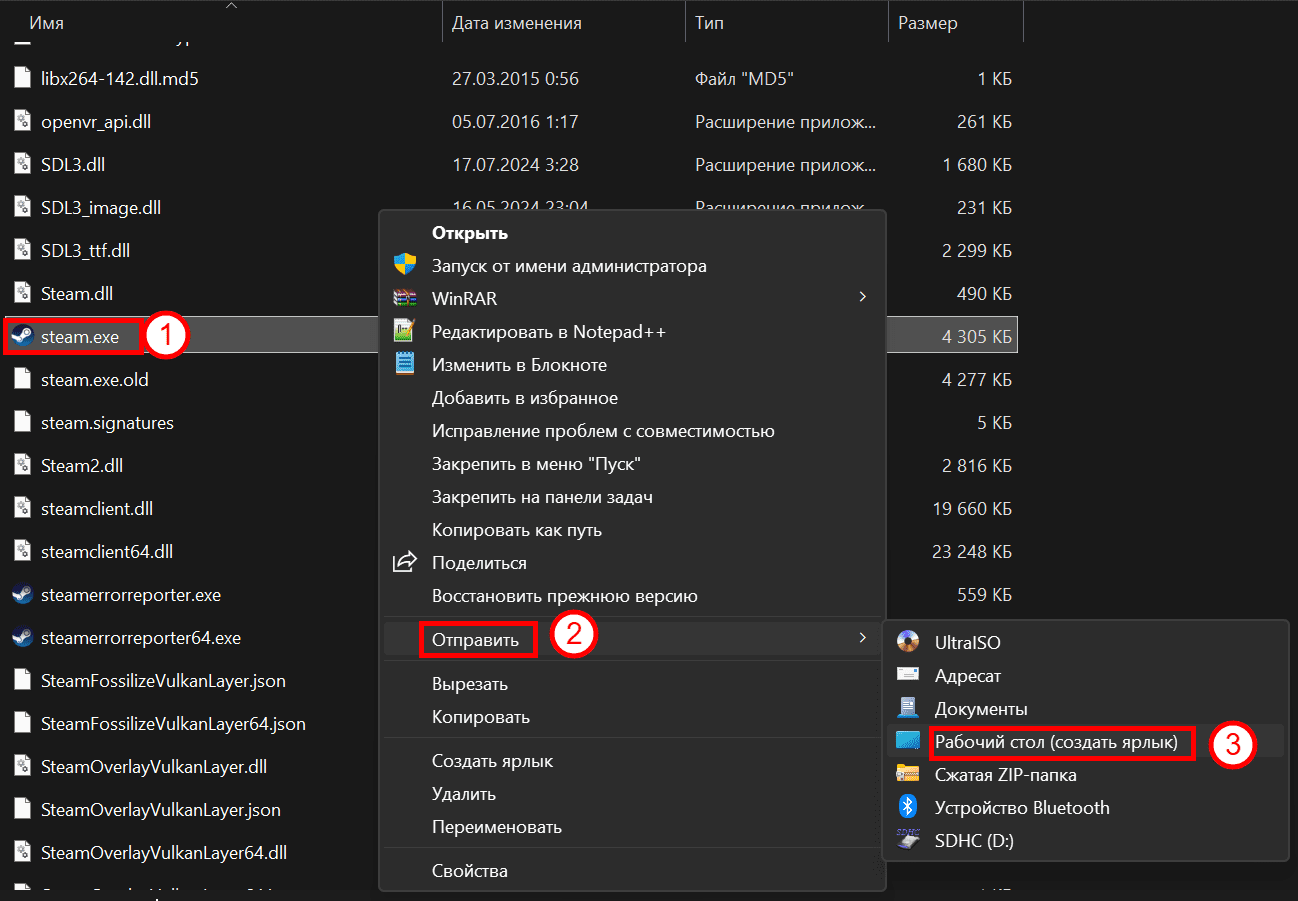The image size is (1298, 901).
Task: Click the WinRAR books icon
Action: click(x=404, y=298)
